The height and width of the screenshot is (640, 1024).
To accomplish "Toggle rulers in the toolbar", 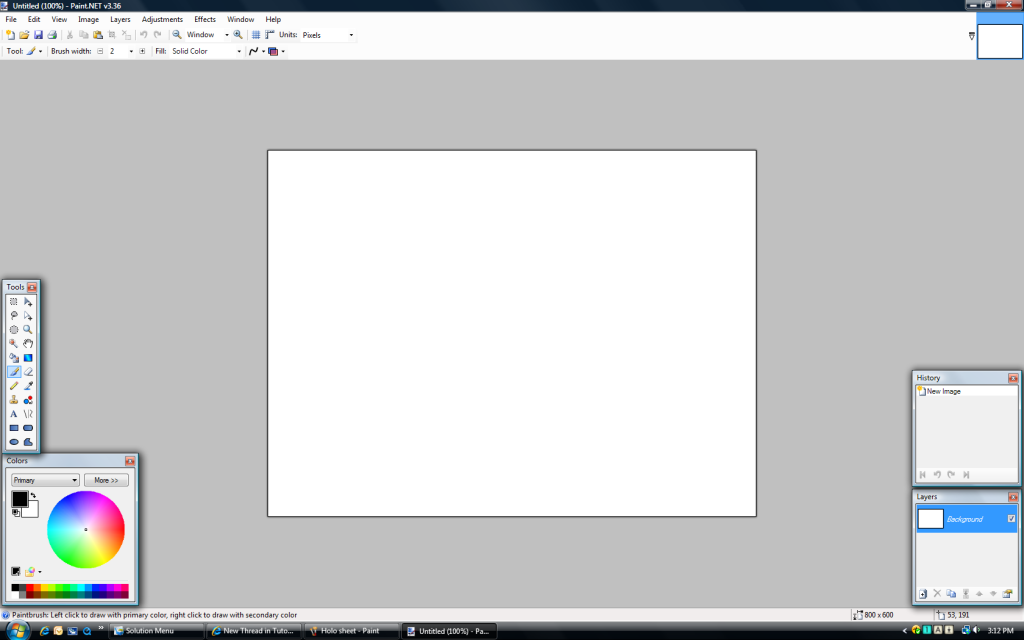I will [x=269, y=35].
